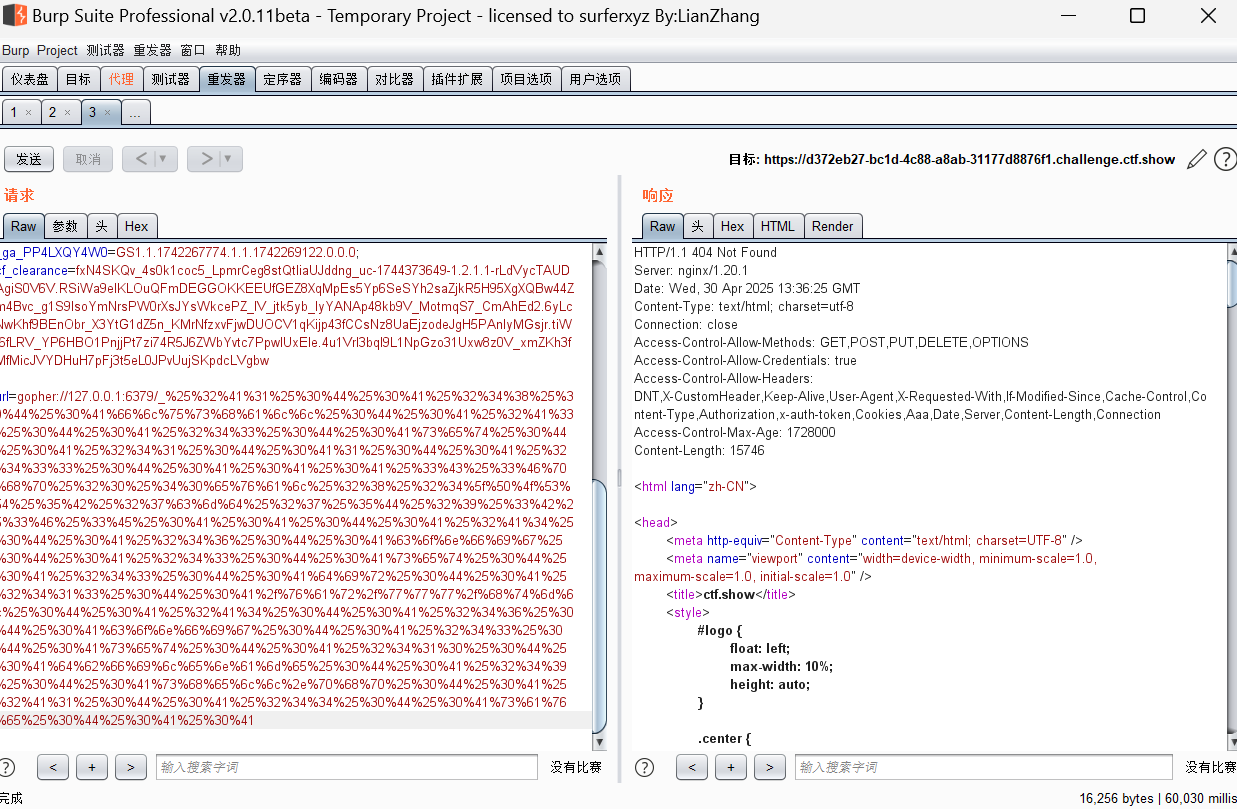
Task: Open the 帮助 menu
Action: 228,50
